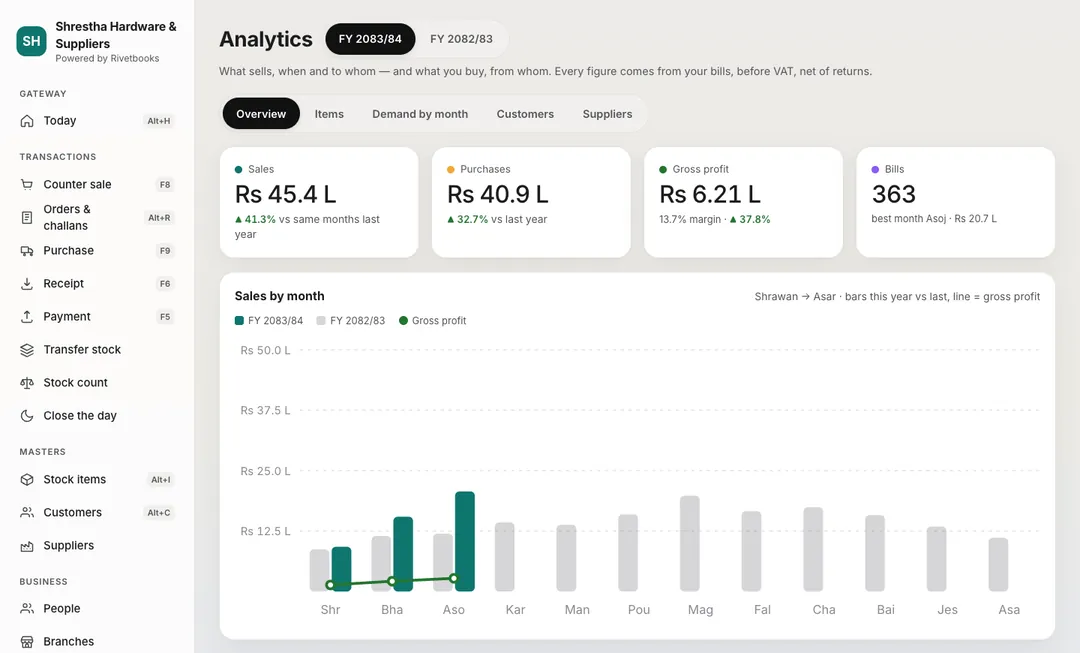Click the Orders & challans document icon
1080x653 pixels.
pyautogui.click(x=27, y=218)
